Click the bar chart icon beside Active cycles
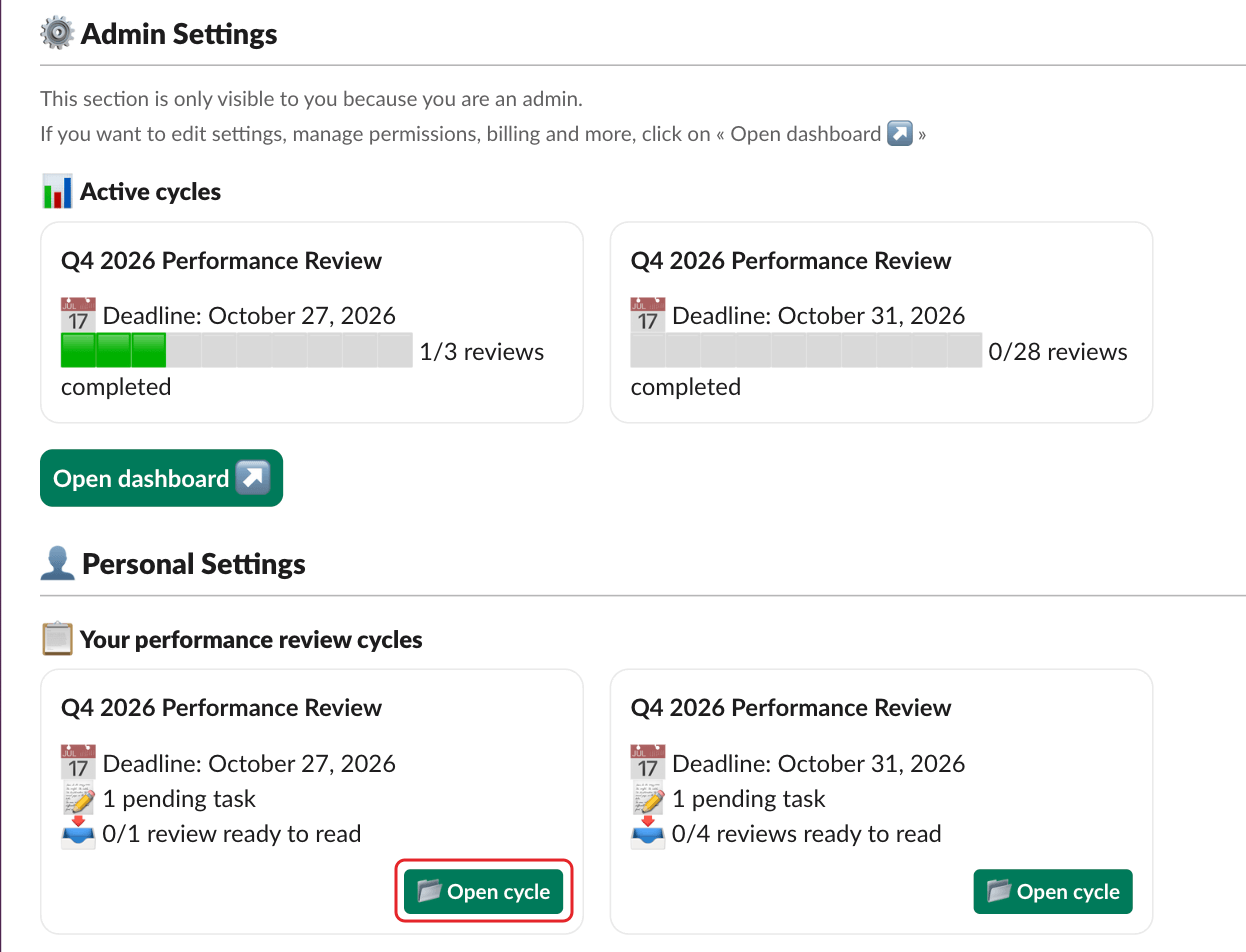Viewport: 1246px width, 952px height. point(57,191)
